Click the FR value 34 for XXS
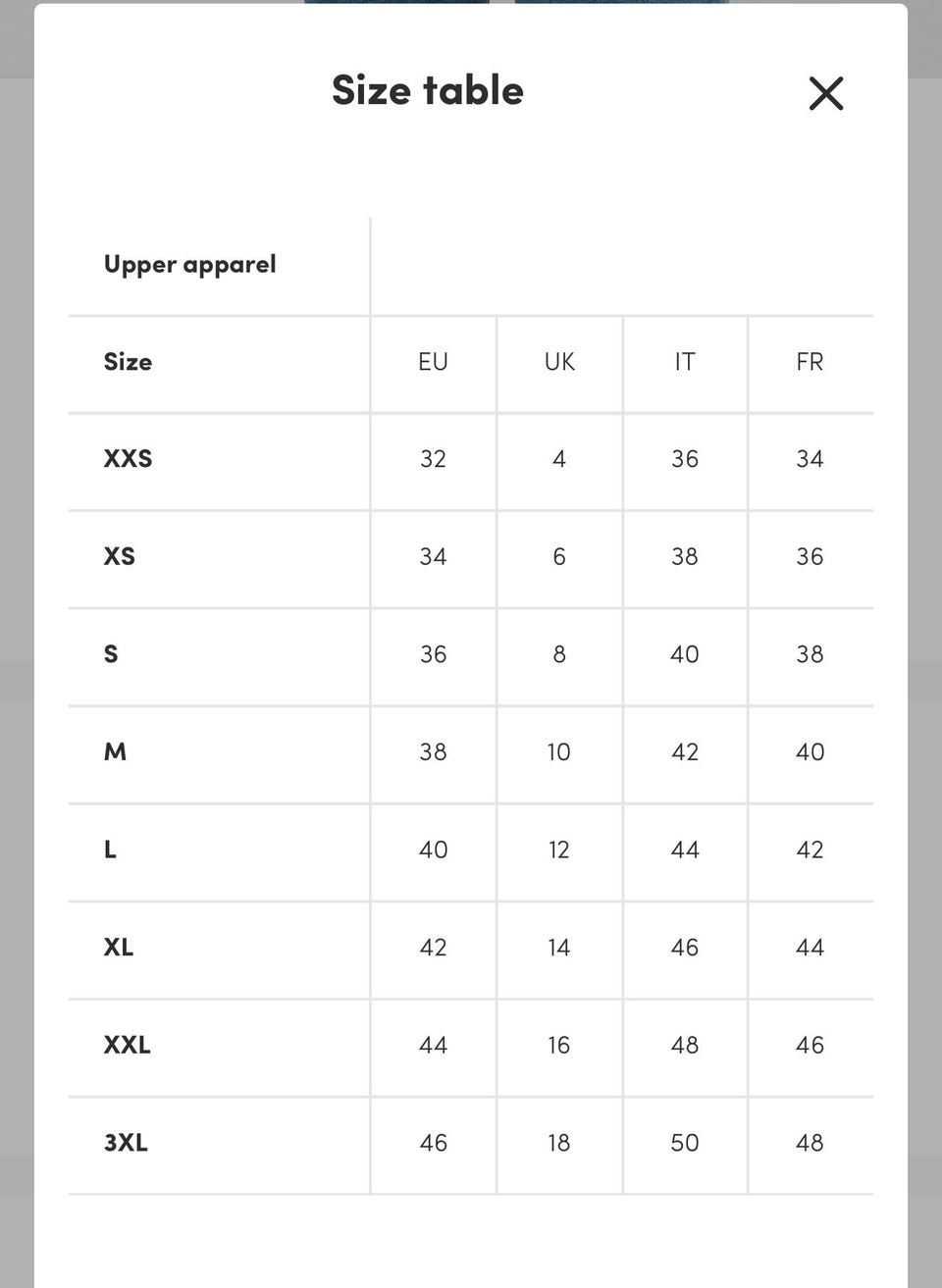 tap(810, 459)
